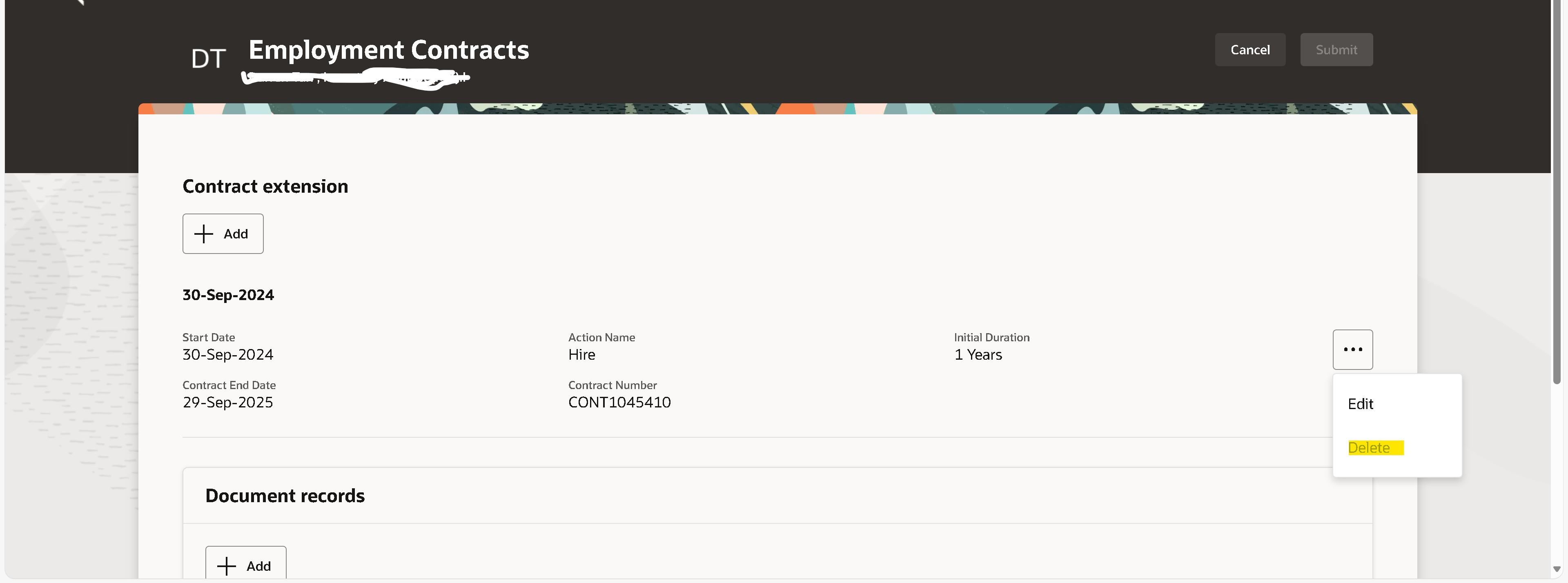Click the Contract End Date value 29-Sep-2025
The image size is (1568, 583).
pos(227,402)
